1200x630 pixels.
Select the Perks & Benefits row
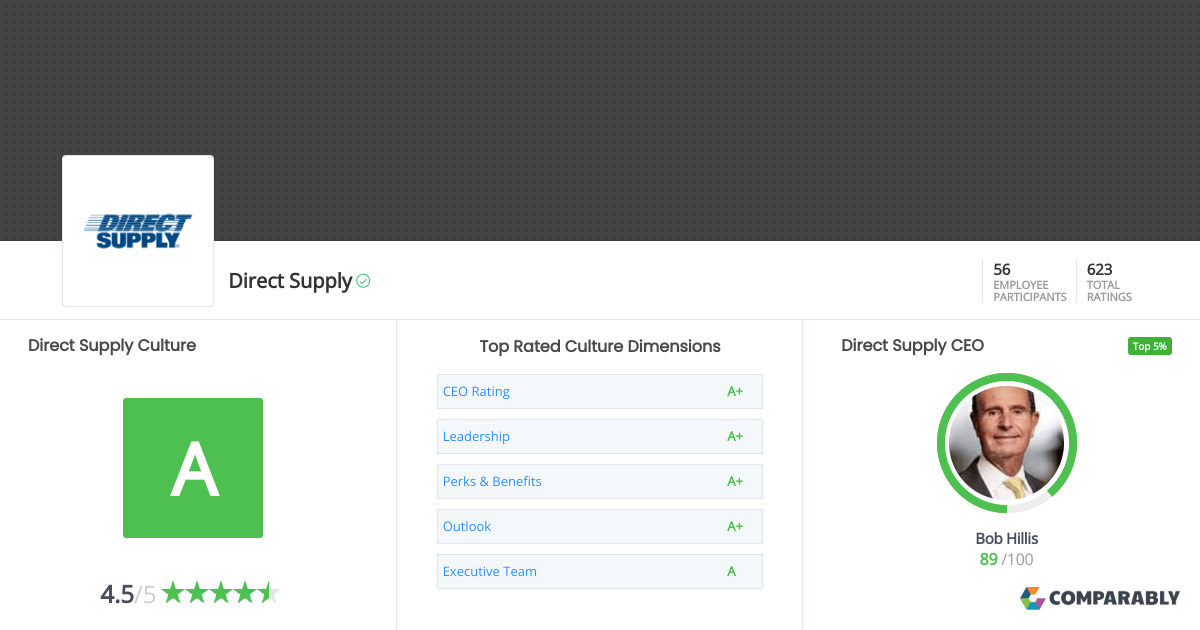[x=492, y=481]
